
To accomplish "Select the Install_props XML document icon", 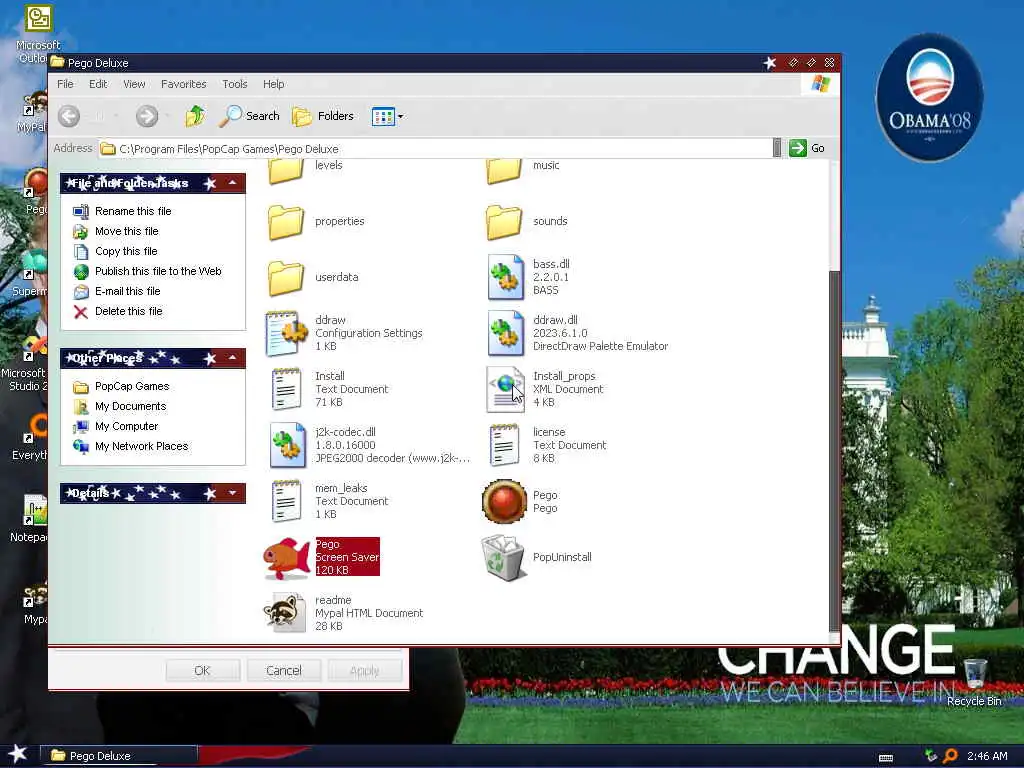I will pos(505,389).
